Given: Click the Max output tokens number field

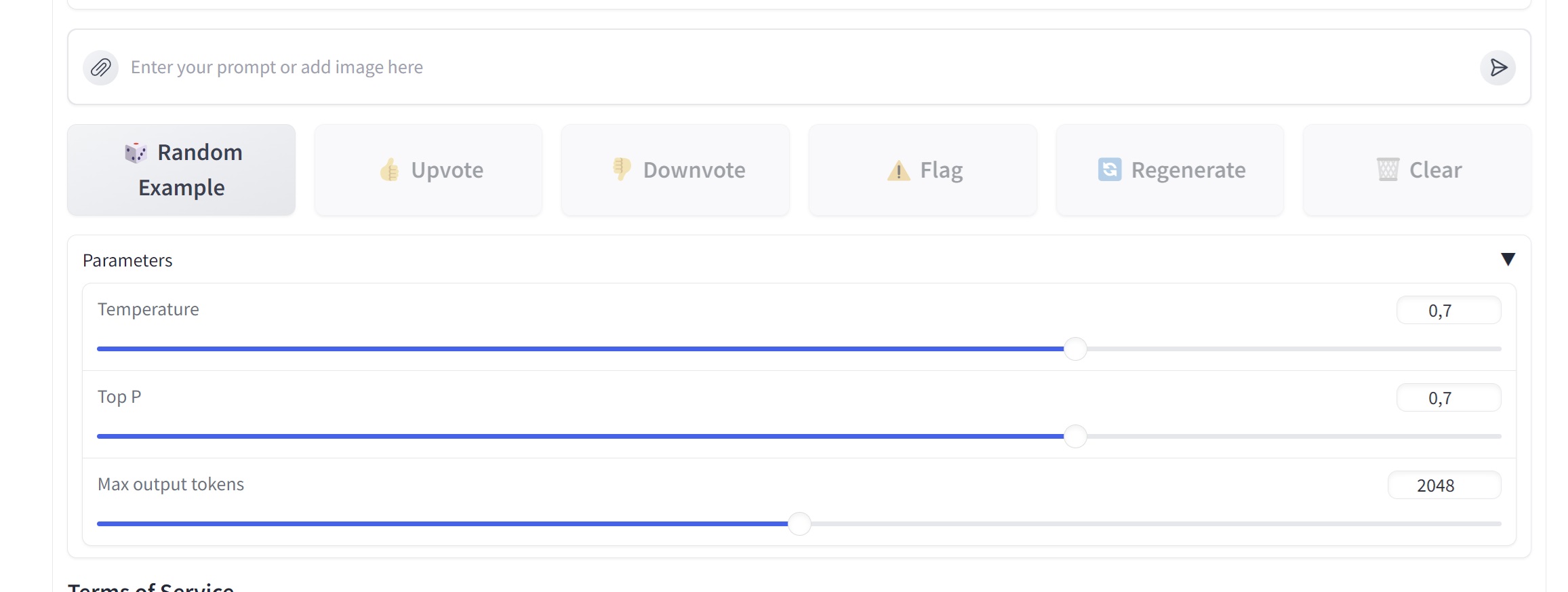Looking at the screenshot, I should [x=1444, y=486].
